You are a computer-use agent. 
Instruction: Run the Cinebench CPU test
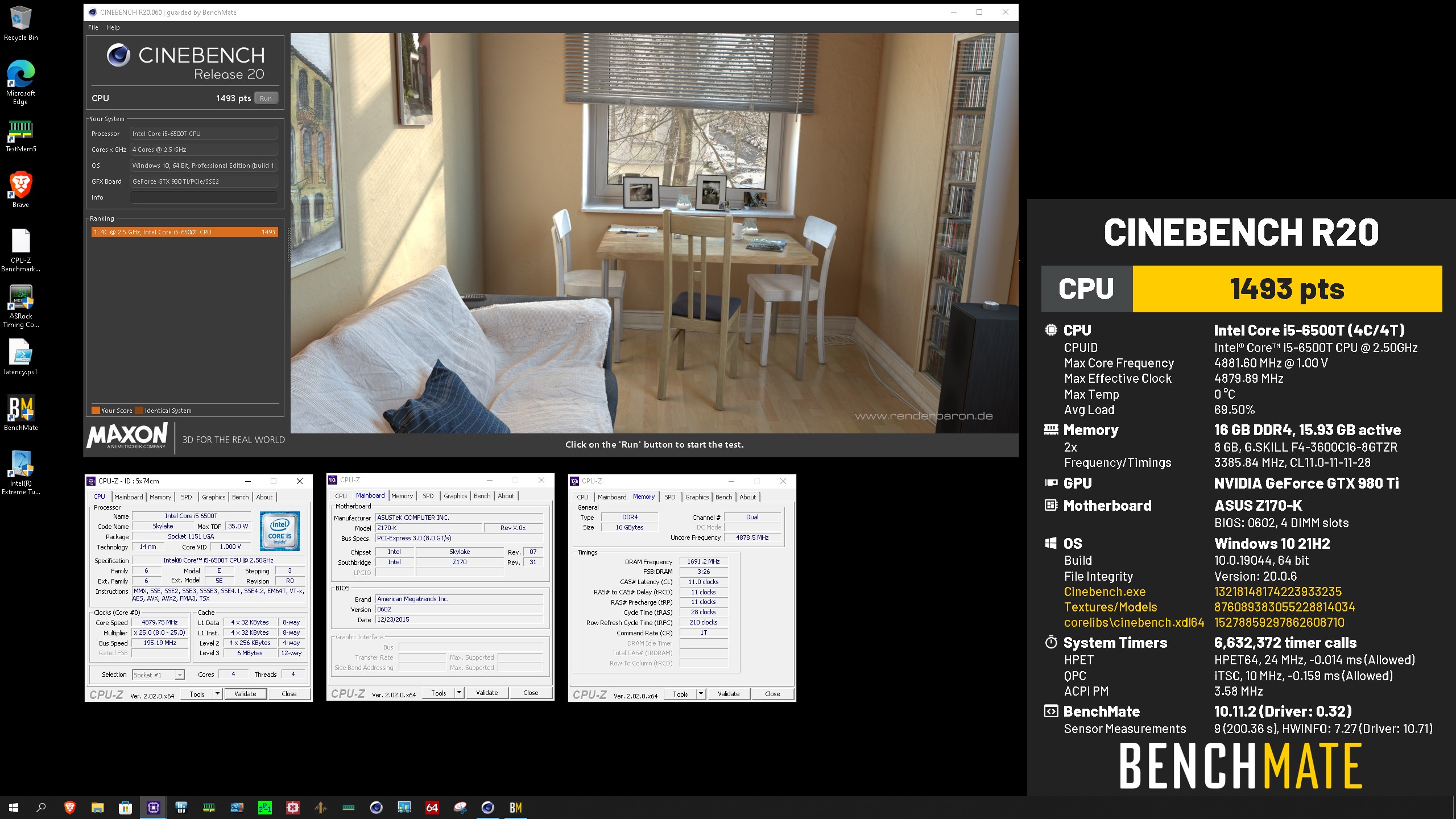[x=266, y=98]
